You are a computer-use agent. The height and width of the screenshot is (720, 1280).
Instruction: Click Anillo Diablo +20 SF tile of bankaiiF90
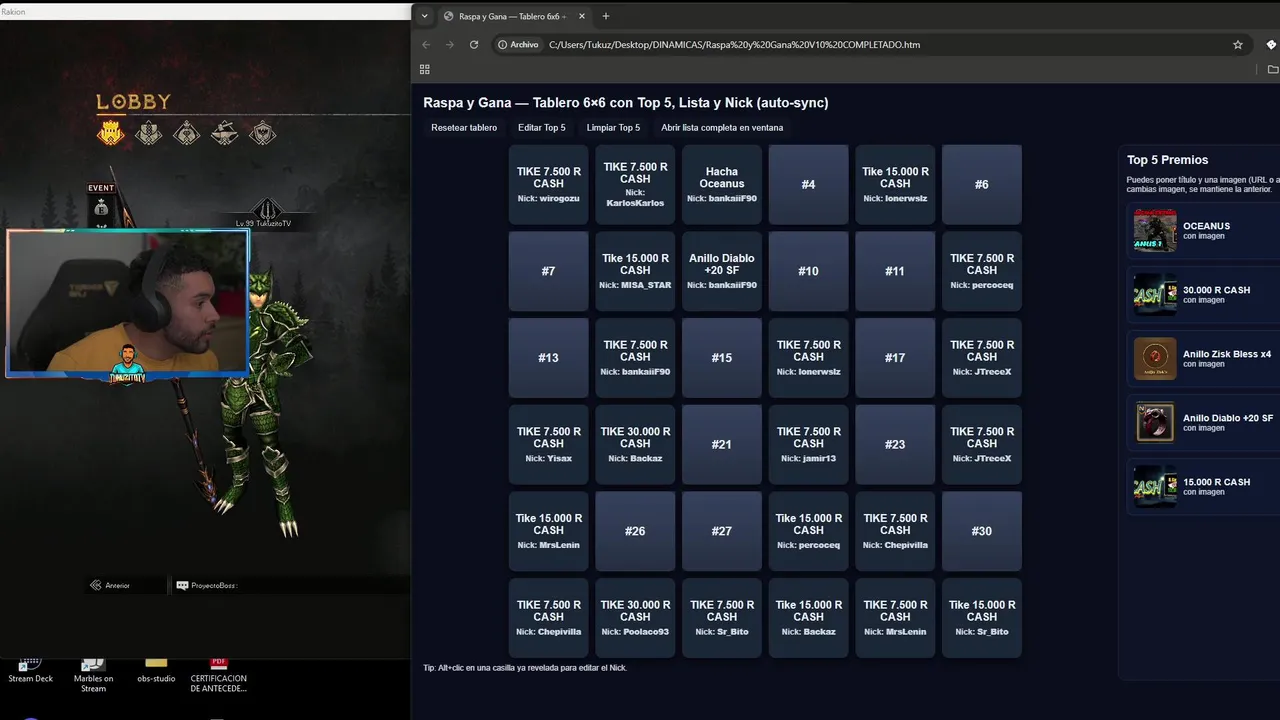point(722,271)
